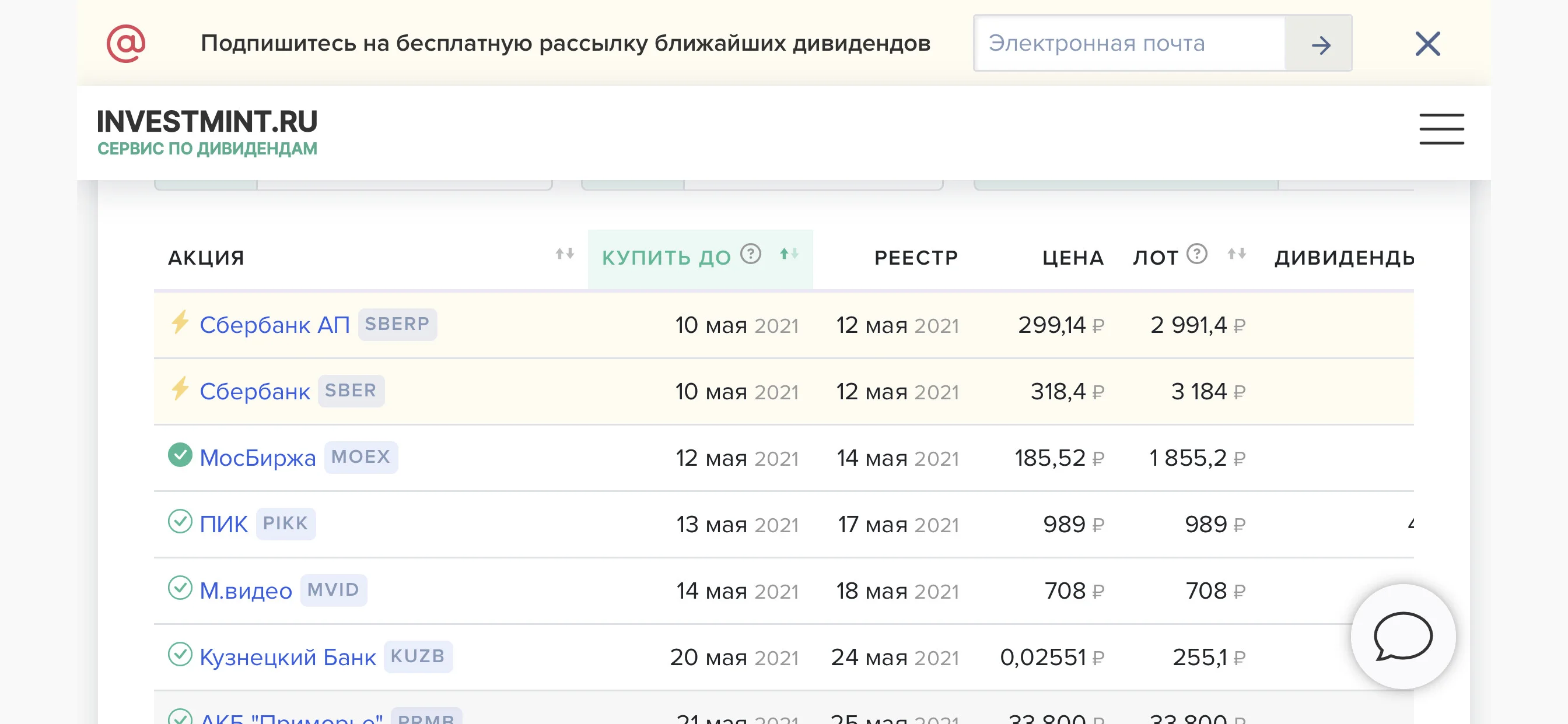Sort by Купить до column arrows
Screen dimensions: 1568x724
pos(789,254)
